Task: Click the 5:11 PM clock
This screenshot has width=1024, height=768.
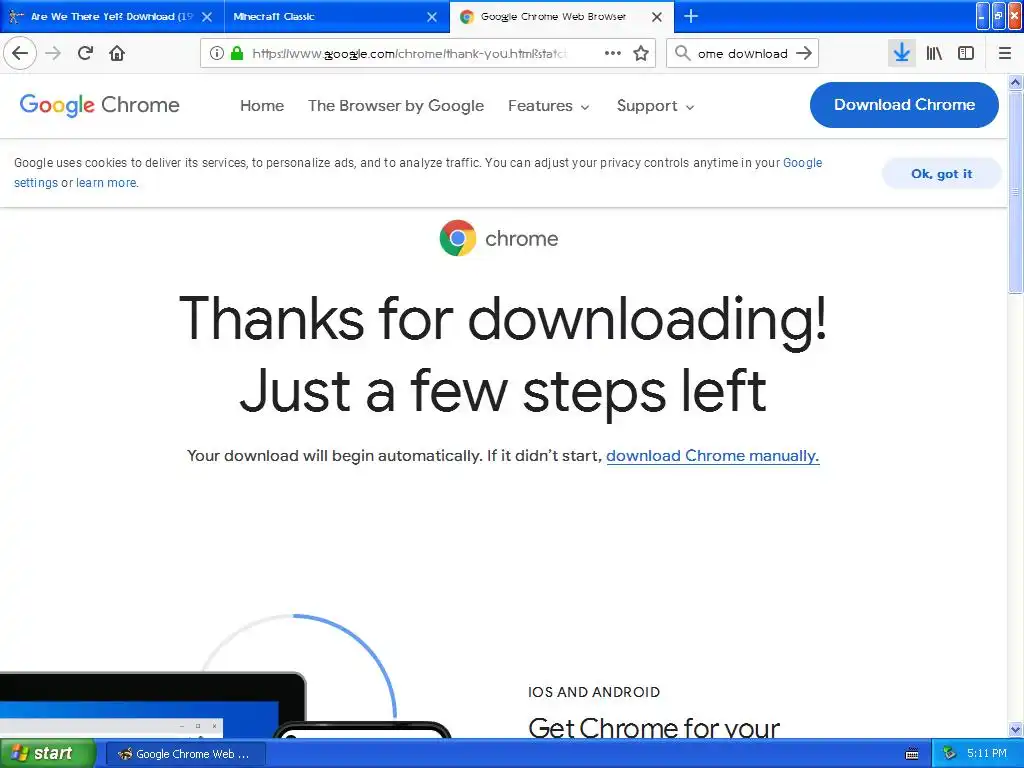Action: (x=987, y=754)
